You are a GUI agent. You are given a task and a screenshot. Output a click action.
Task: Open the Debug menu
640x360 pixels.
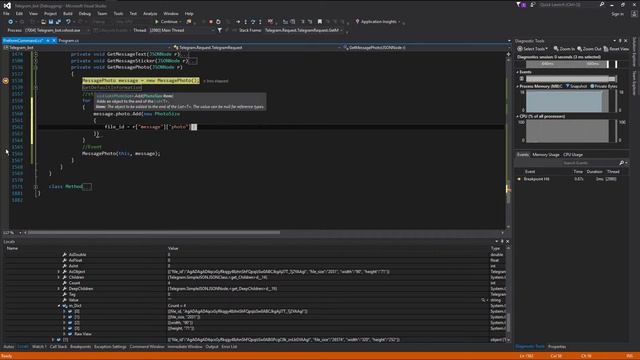click(85, 13)
